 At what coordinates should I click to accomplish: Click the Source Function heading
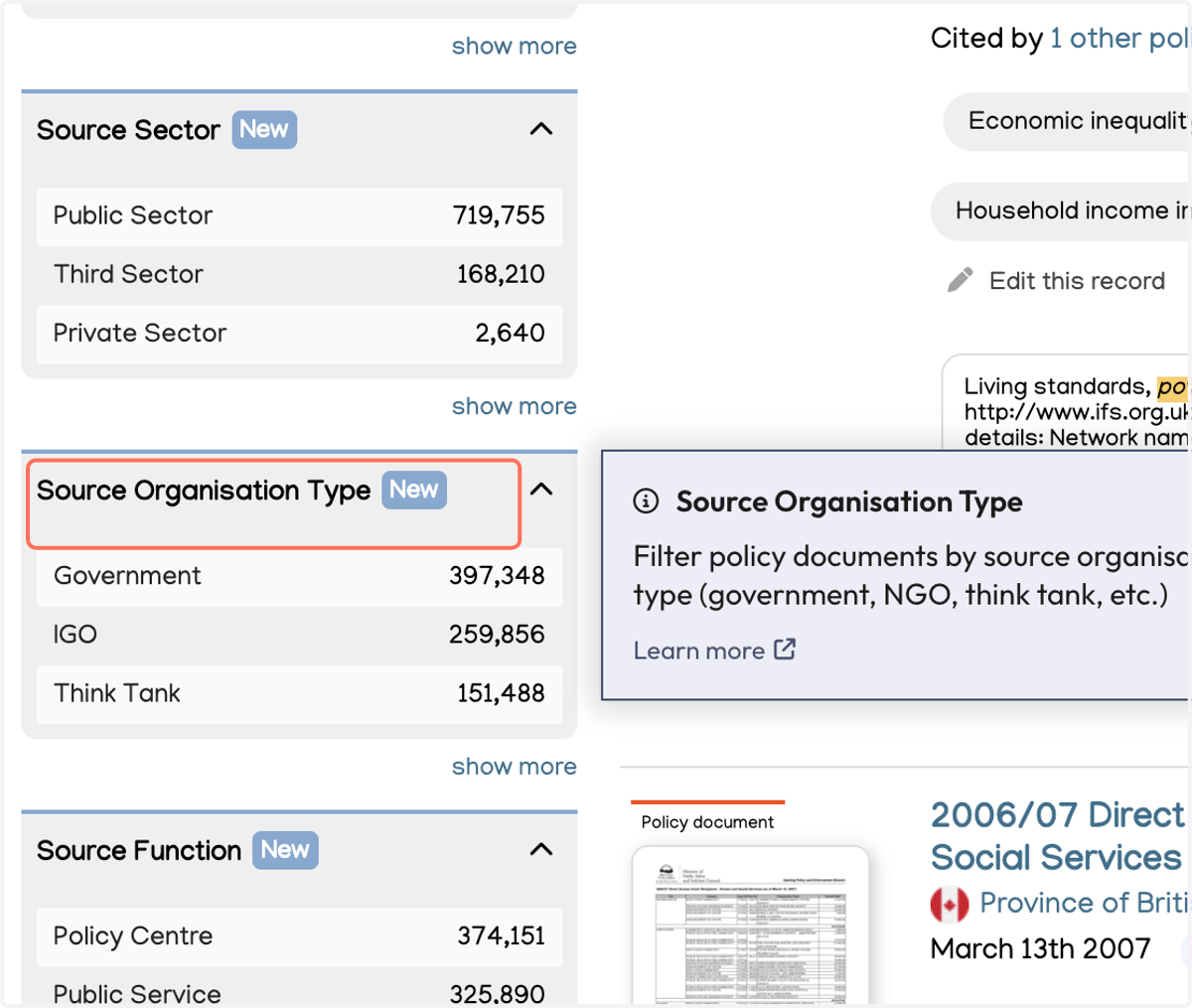pos(139,851)
